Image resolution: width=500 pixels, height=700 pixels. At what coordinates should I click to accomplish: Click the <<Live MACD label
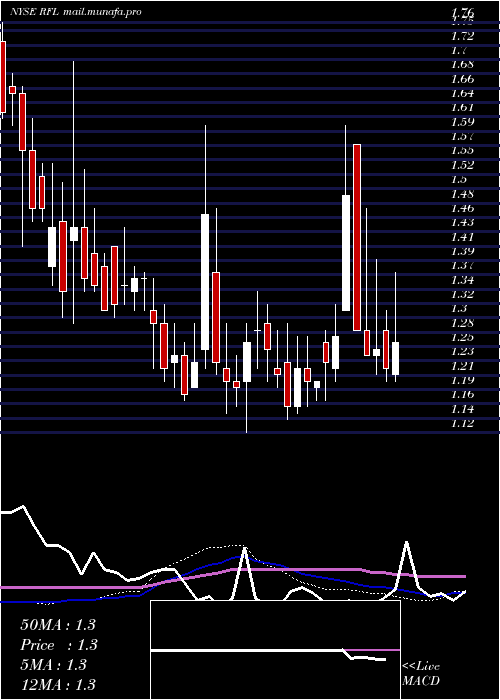click(421, 674)
